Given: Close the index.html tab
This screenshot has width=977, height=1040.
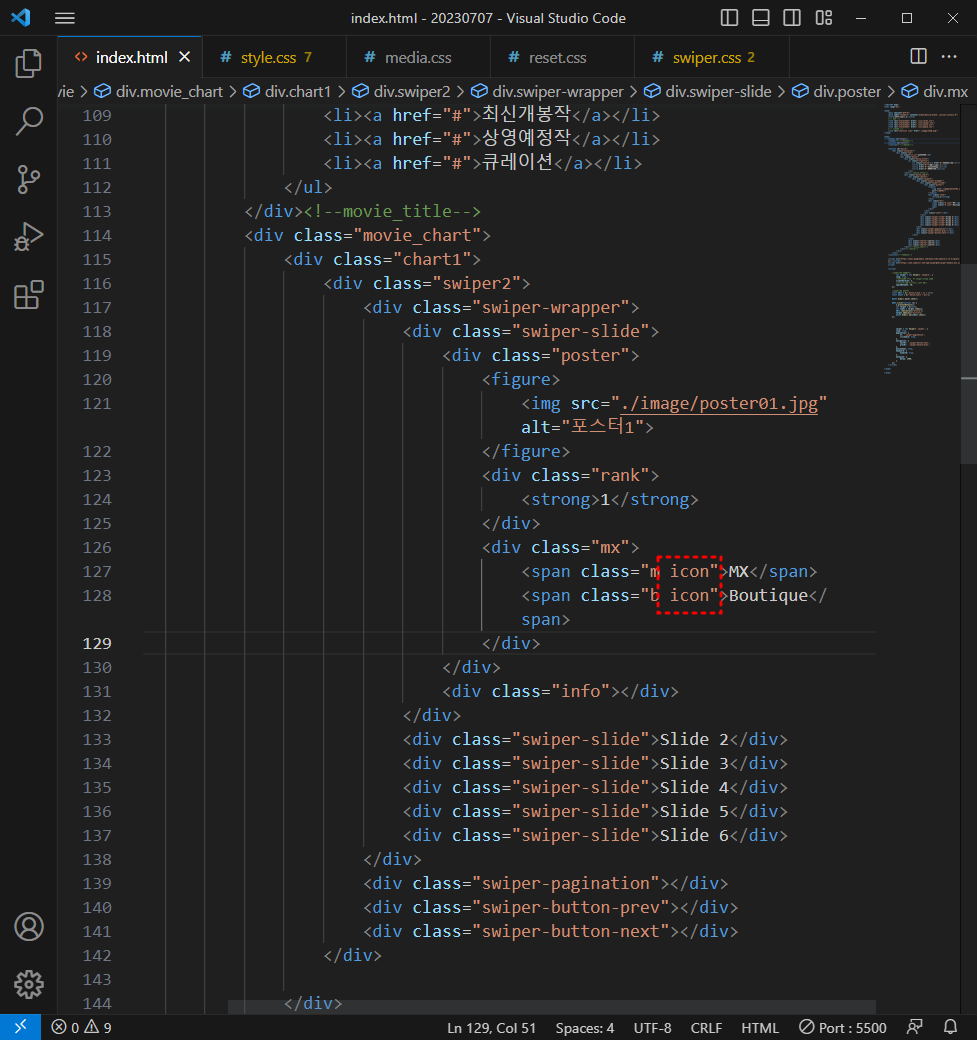Looking at the screenshot, I should (x=184, y=57).
